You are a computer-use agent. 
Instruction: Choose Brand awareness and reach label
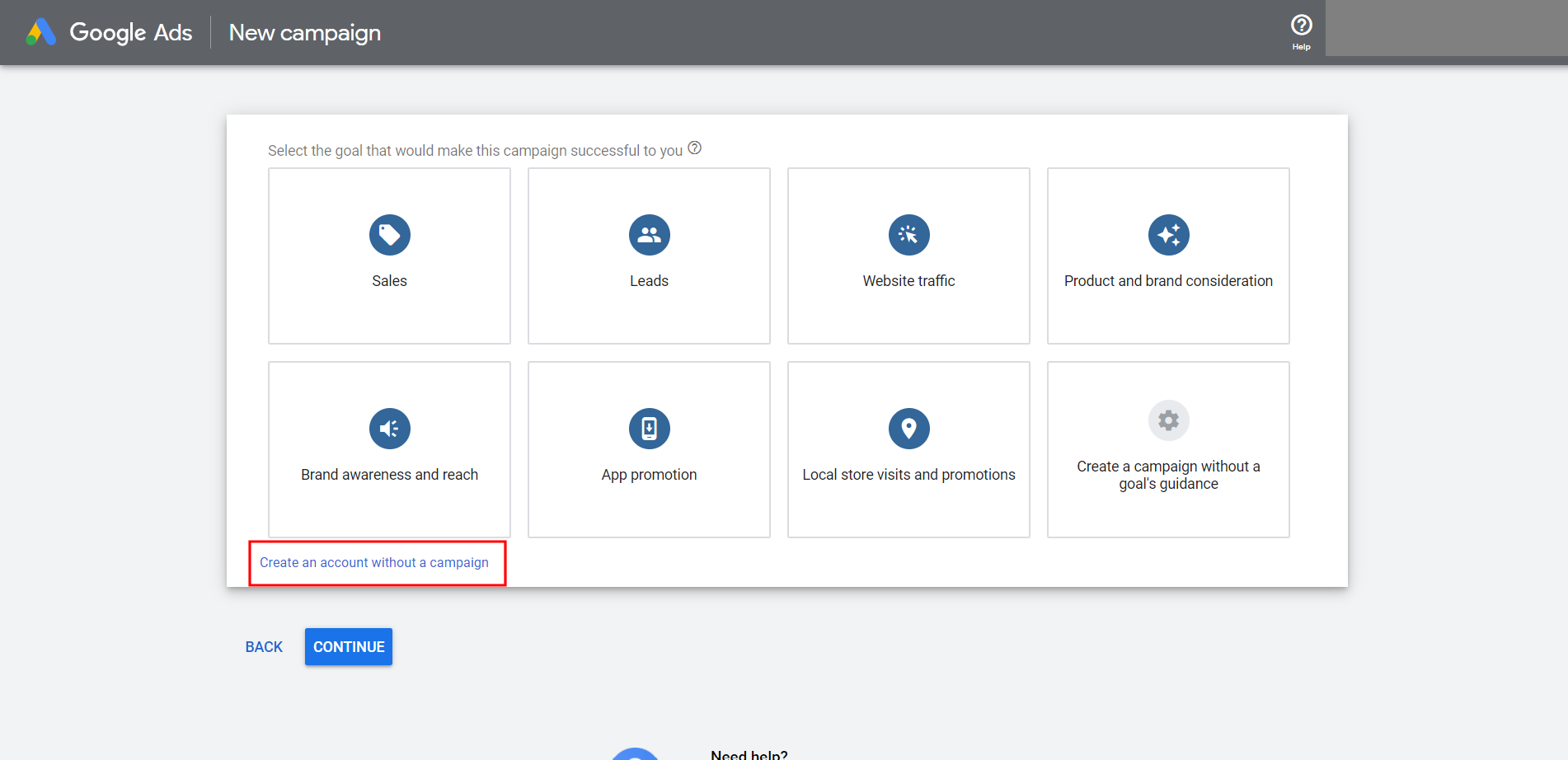(x=390, y=475)
